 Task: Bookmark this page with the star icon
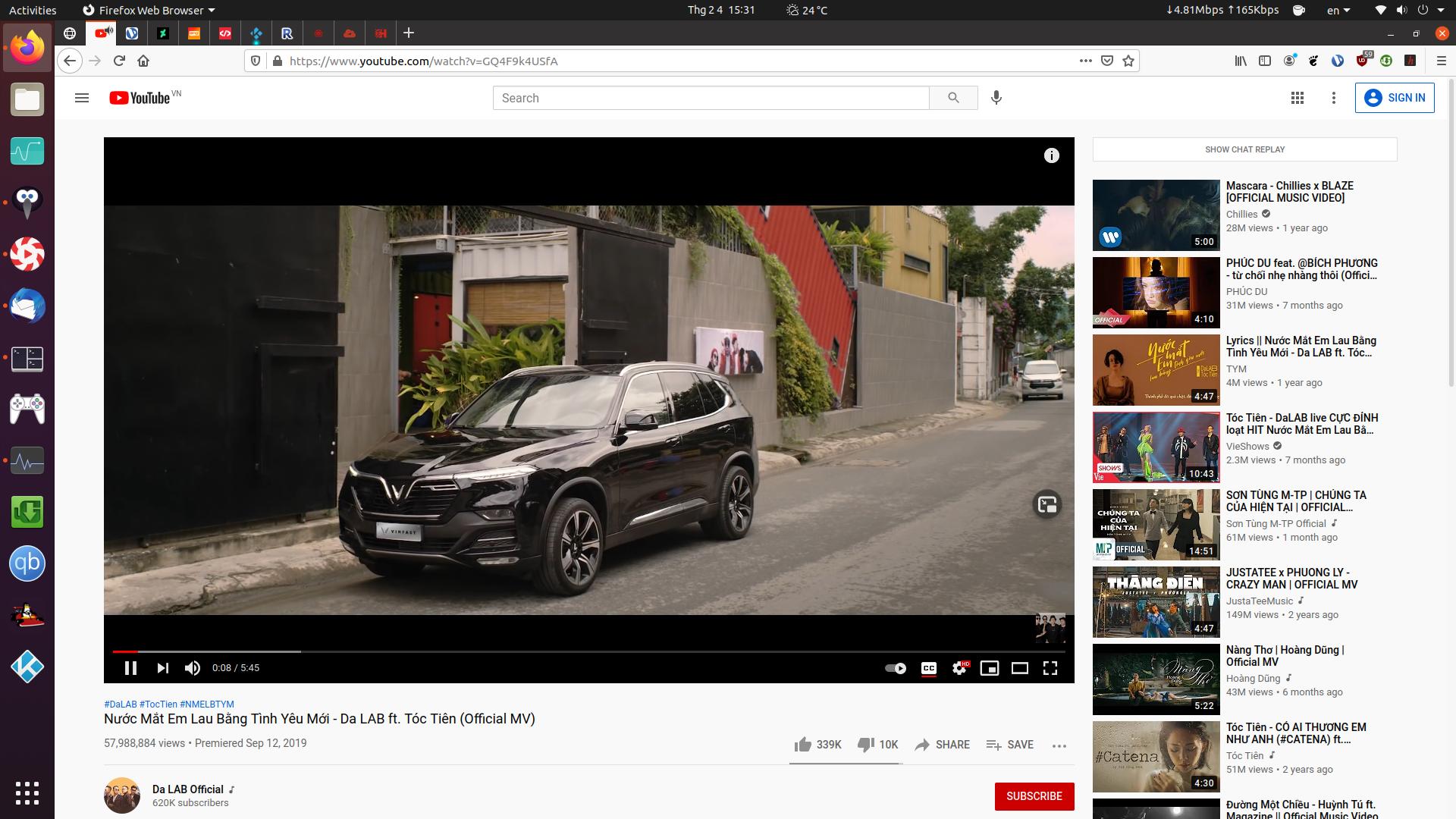(x=1128, y=61)
